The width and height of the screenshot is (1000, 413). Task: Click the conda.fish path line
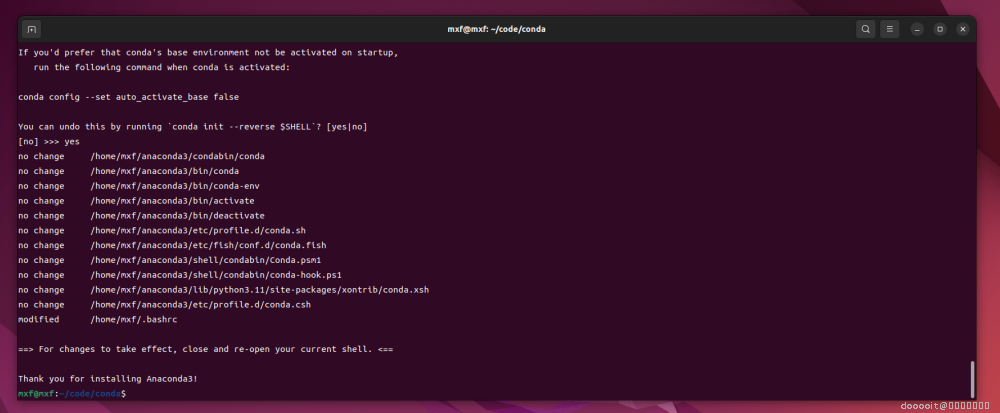coord(208,245)
